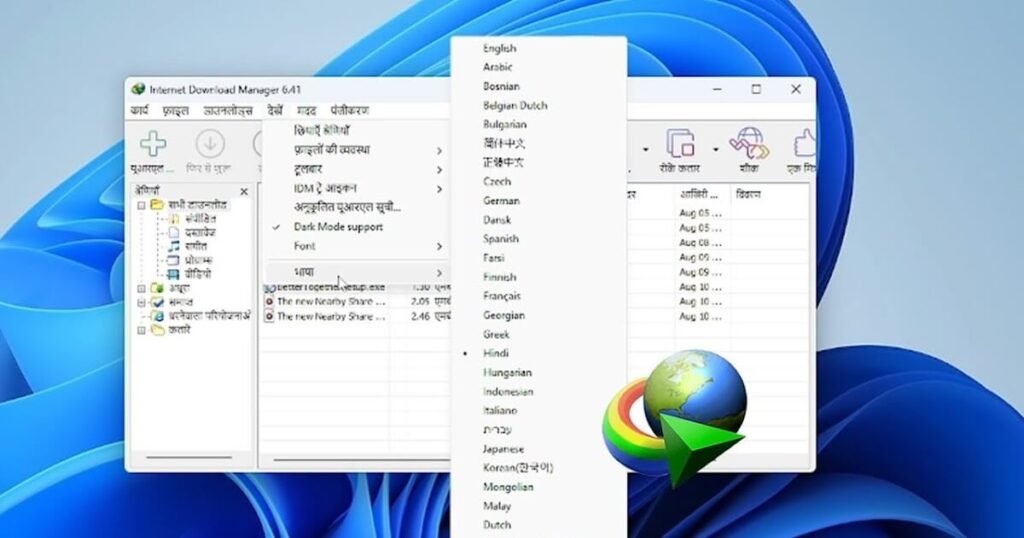Open dropdown arrow right of Stop Queue icon
Screen dimensions: 1024x538
coord(716,150)
